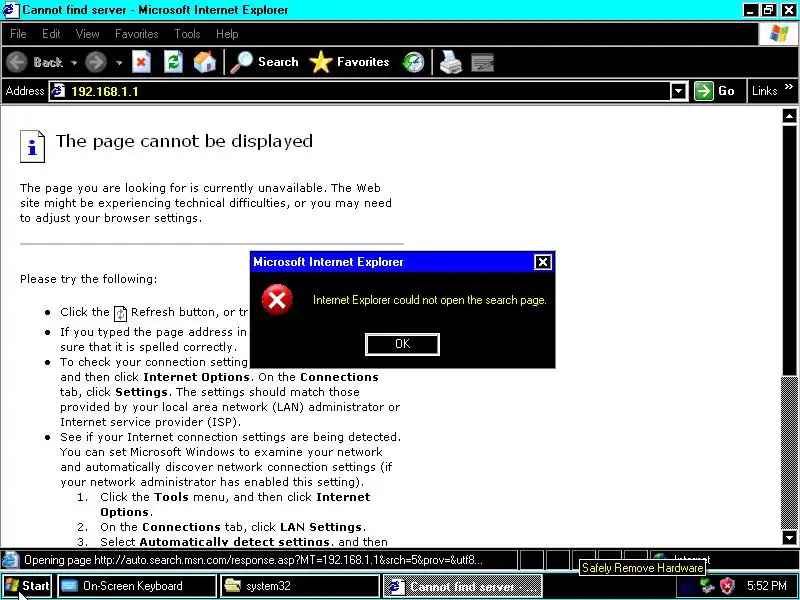The height and width of the screenshot is (600, 800).
Task: Switch to system32 folder taskbar button
Action: 300,586
